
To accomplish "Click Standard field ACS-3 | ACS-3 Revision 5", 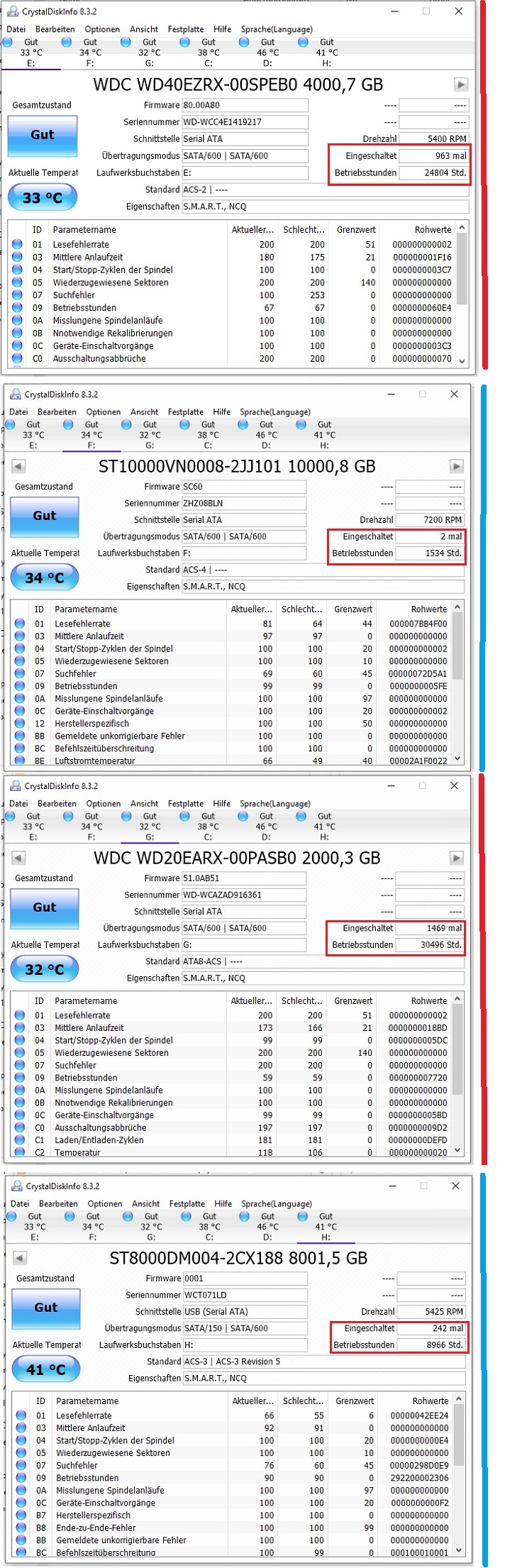I will click(324, 1362).
